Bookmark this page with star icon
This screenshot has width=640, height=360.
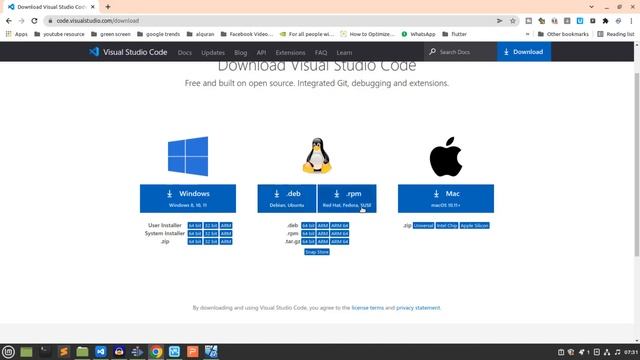tap(513, 21)
